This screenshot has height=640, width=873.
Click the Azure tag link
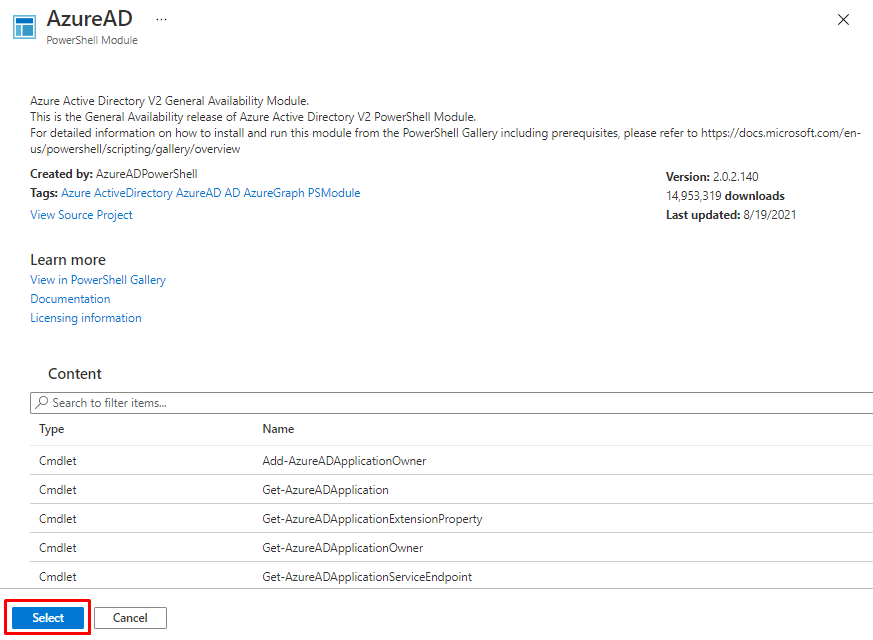pos(76,193)
